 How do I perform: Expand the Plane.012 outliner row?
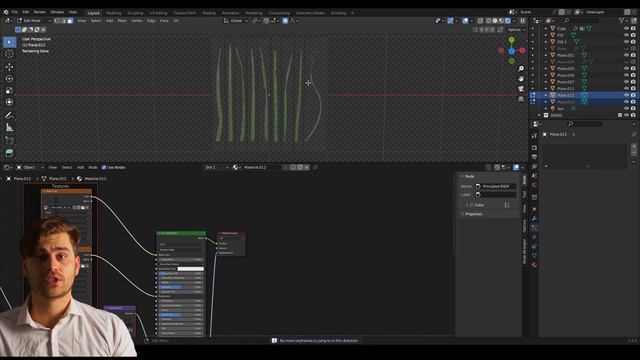pos(546,95)
